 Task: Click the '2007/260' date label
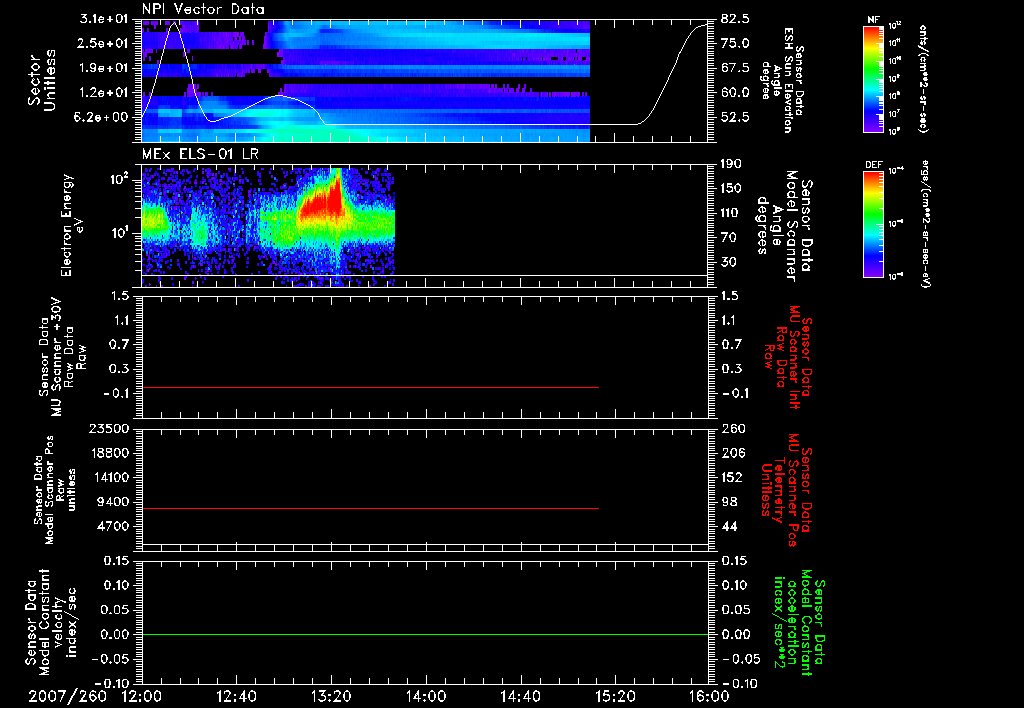[x=67, y=696]
